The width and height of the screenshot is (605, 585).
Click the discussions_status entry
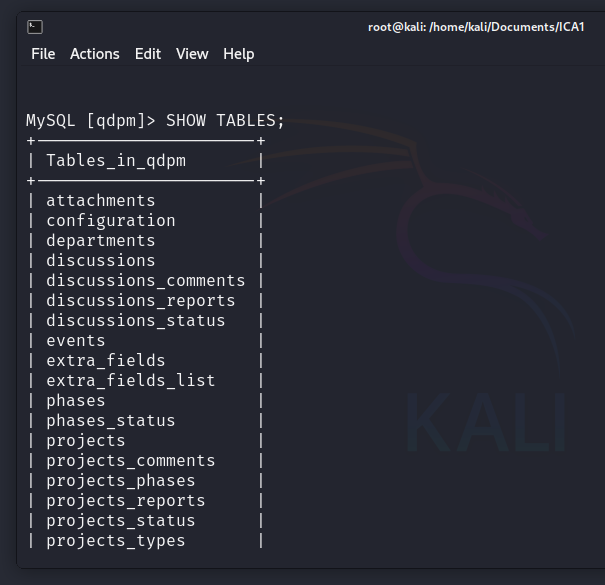coord(136,321)
